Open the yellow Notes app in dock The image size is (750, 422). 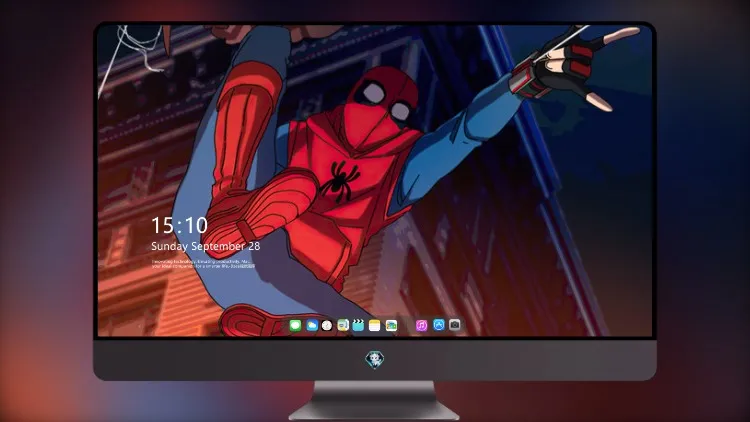click(375, 326)
